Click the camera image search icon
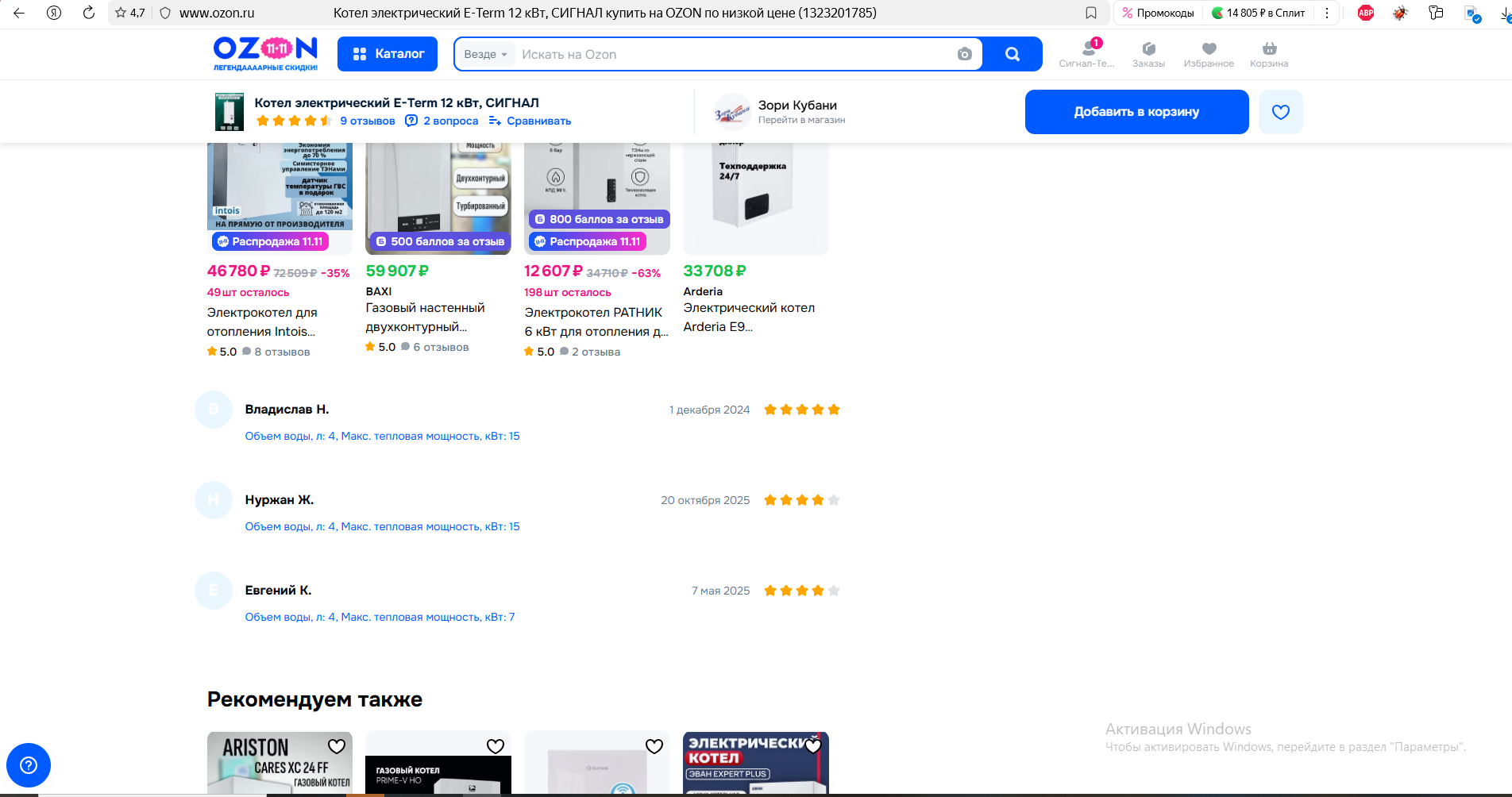Viewport: 1512px width, 797px height. 964,54
